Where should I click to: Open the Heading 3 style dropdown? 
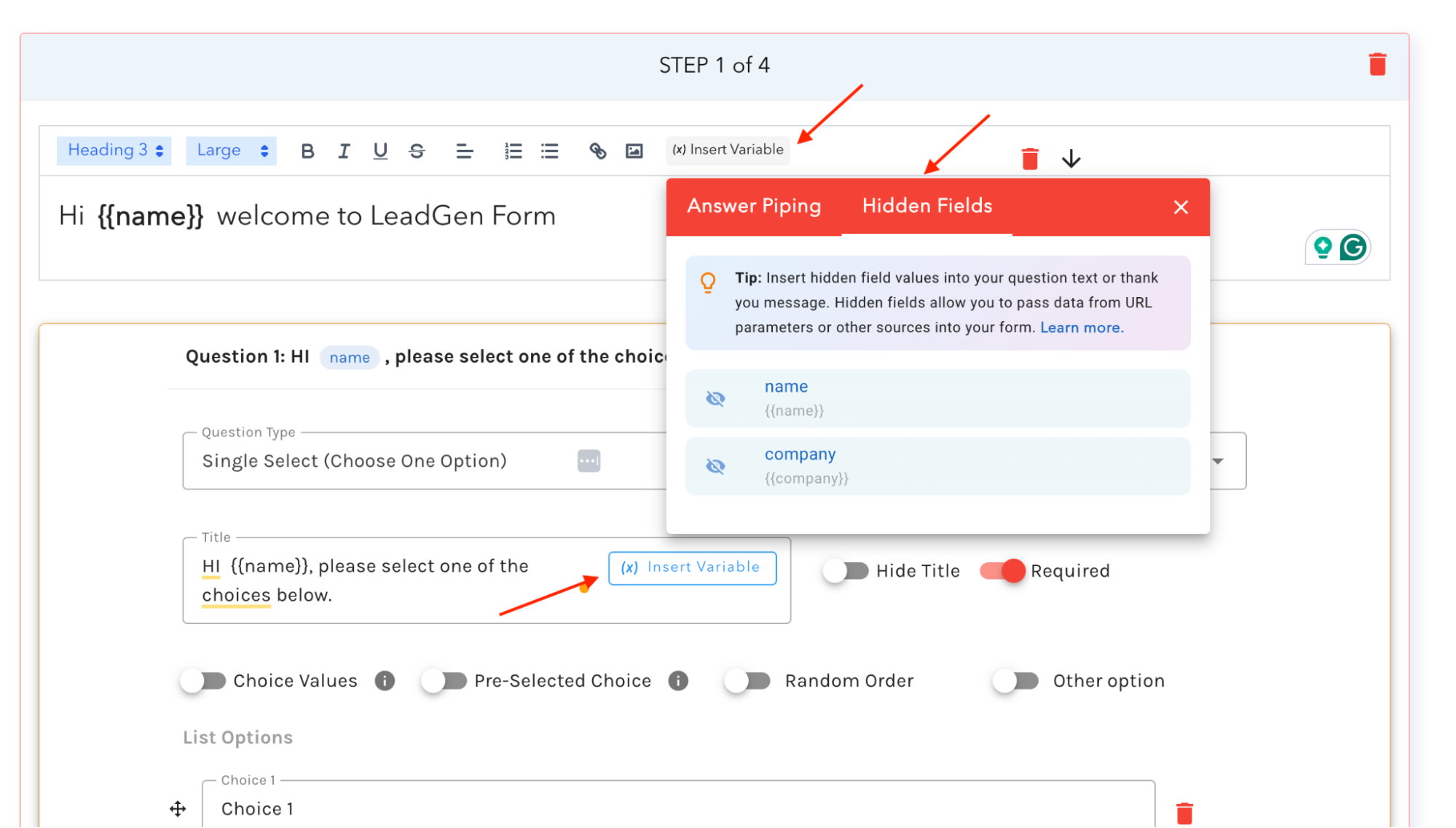pos(114,150)
